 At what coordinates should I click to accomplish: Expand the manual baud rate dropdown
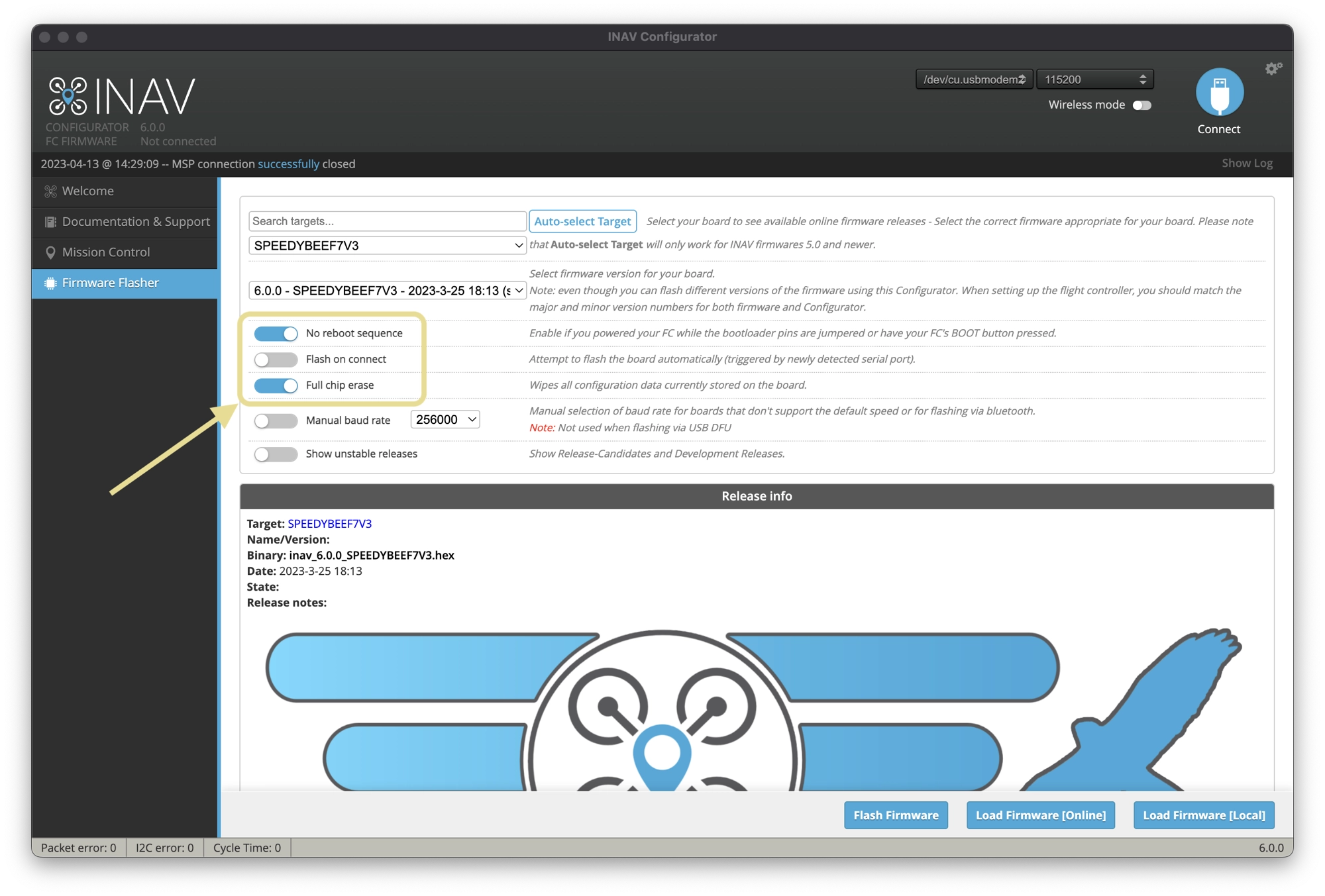pos(444,419)
